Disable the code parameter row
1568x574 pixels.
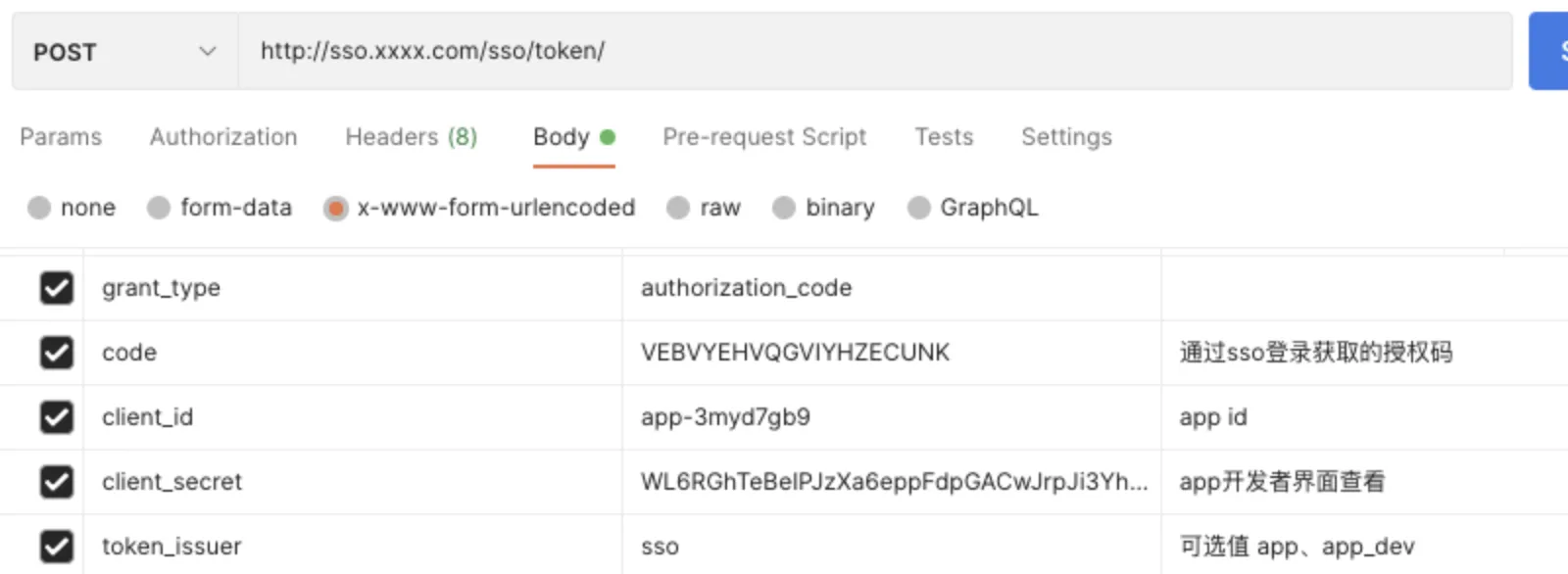click(56, 353)
